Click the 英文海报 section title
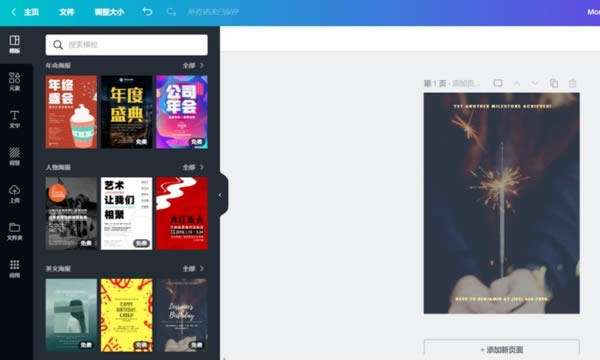The width and height of the screenshot is (600, 360). tap(58, 269)
